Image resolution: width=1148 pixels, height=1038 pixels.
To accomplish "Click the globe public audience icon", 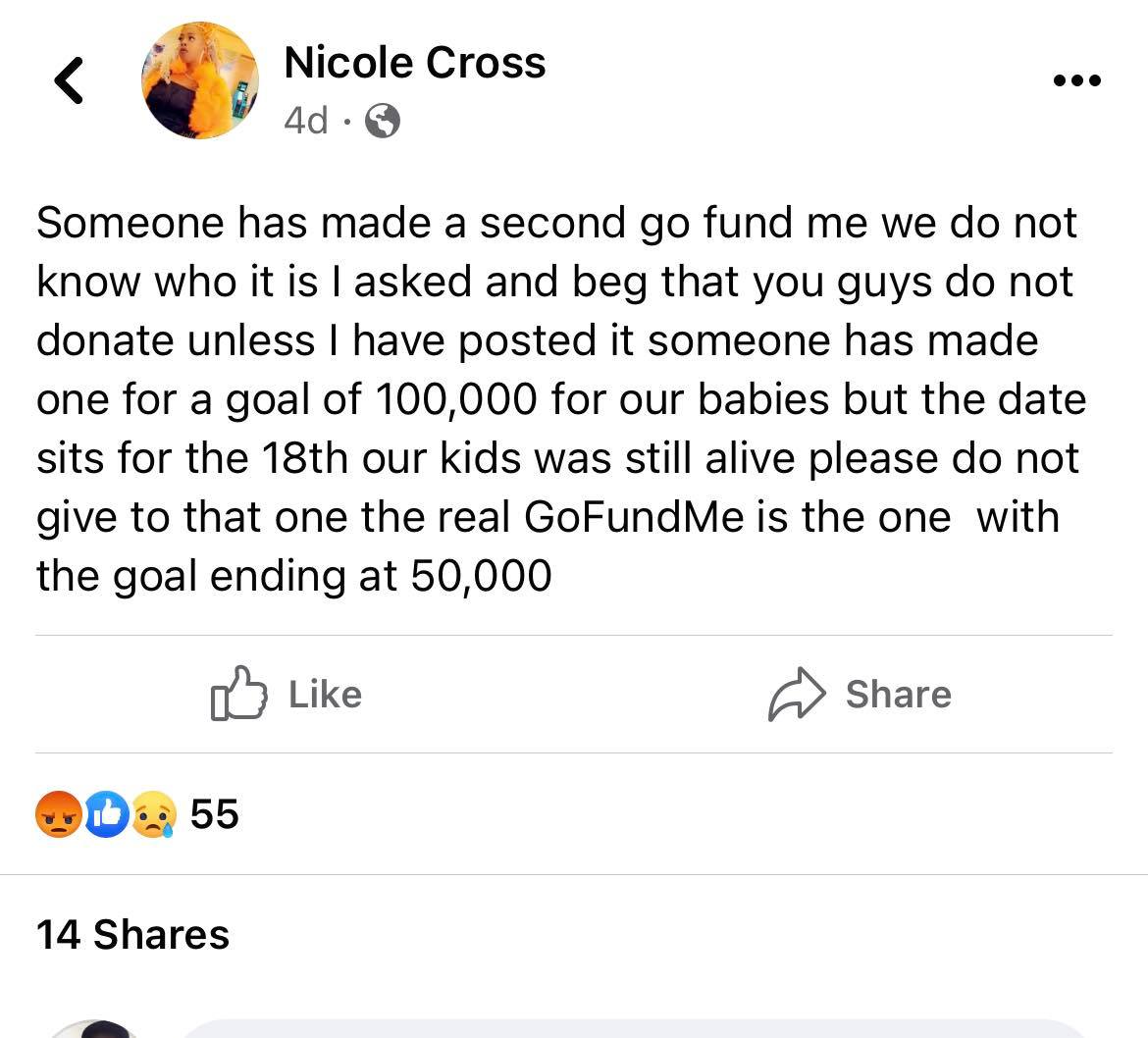I will click(x=383, y=122).
